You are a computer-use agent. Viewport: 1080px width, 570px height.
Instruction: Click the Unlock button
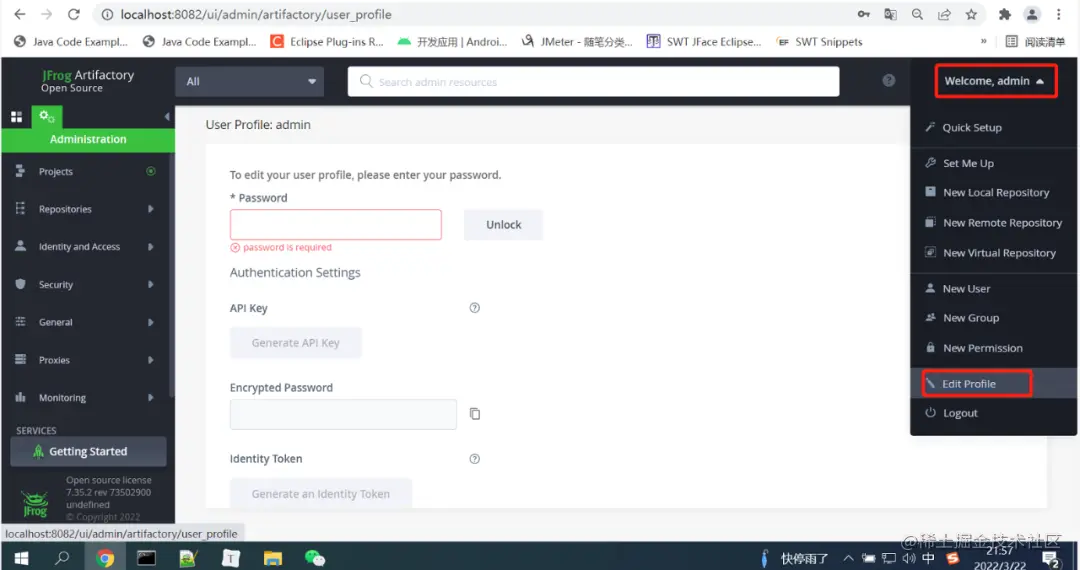click(x=503, y=224)
